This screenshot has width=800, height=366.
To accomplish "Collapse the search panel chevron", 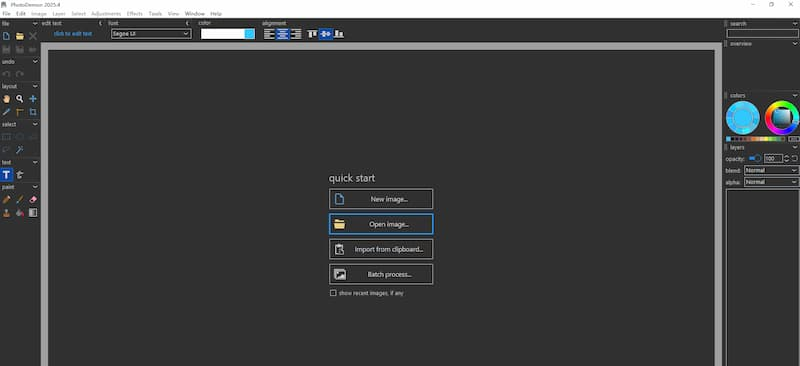I will click(795, 23).
